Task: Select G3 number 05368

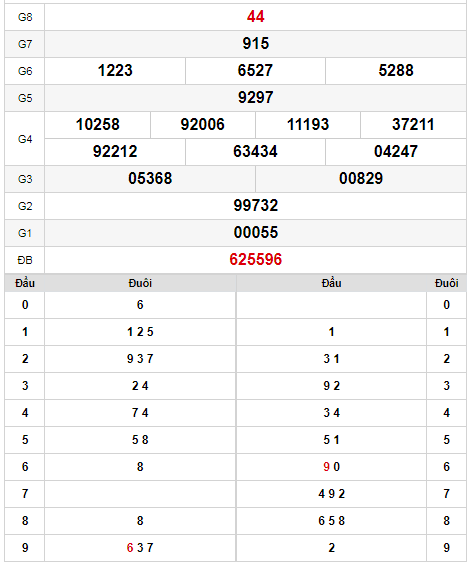Action: coord(150,179)
